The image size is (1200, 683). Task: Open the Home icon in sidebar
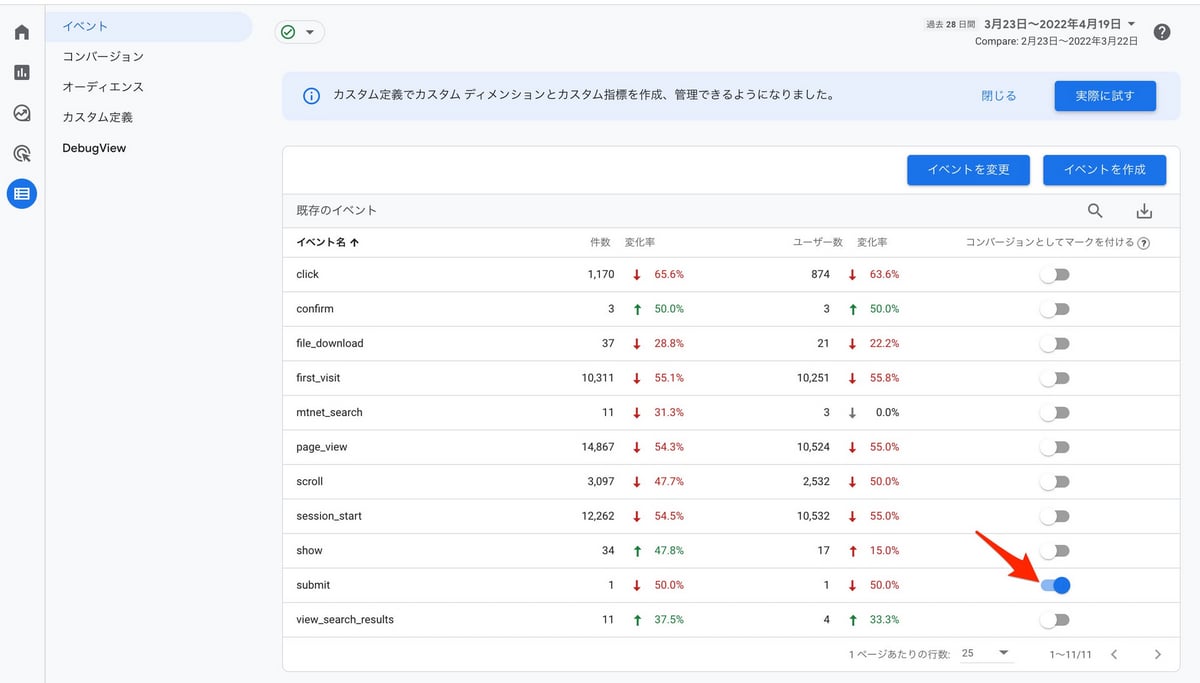click(22, 32)
